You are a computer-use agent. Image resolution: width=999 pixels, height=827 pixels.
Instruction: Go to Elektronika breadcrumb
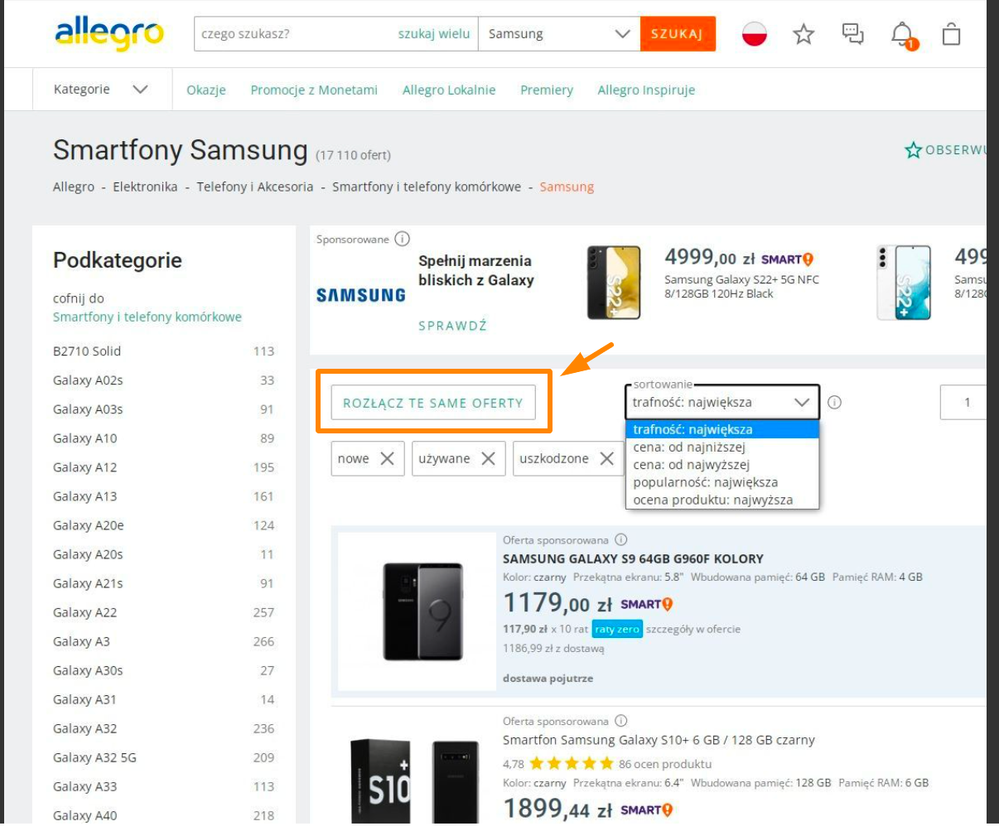point(145,187)
